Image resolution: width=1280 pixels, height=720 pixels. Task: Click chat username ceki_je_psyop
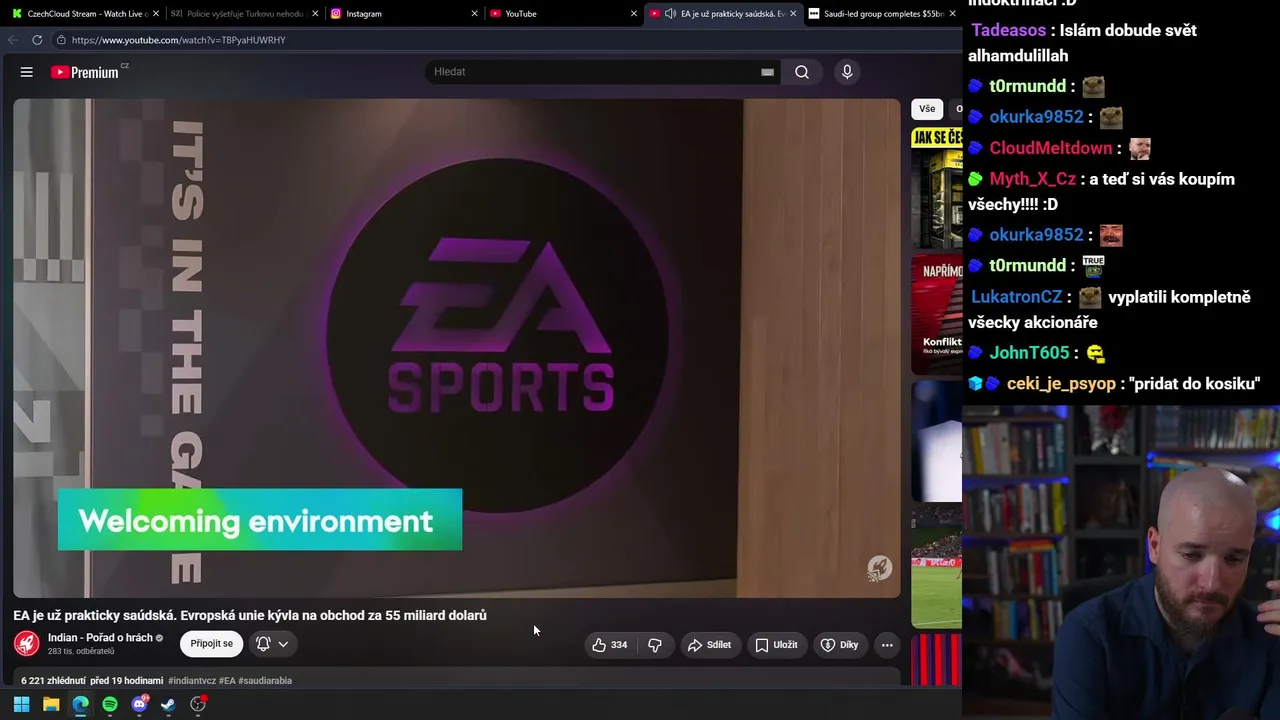coord(1061,384)
